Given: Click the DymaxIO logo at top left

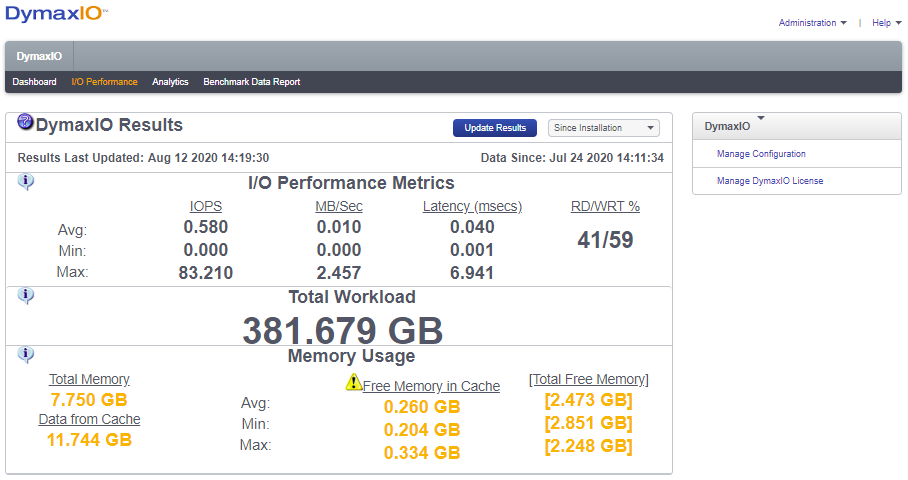Looking at the screenshot, I should (57, 15).
